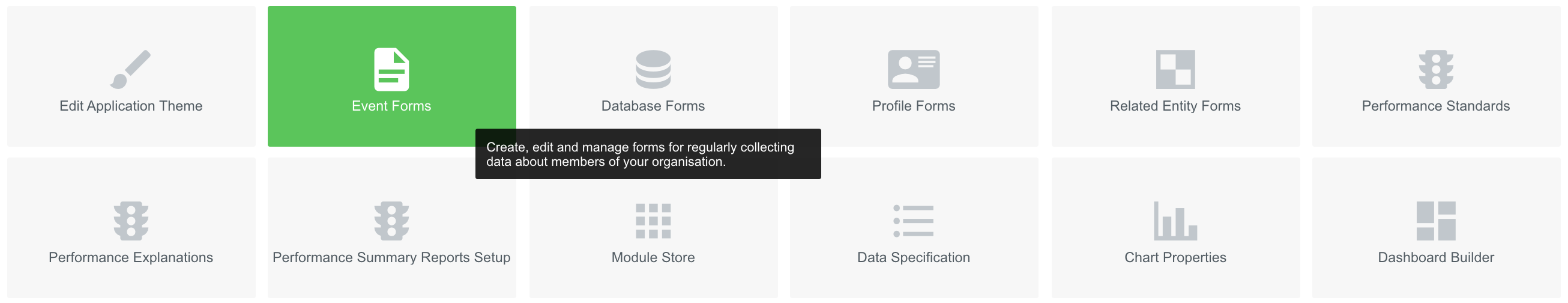Open Performance Standards text label
This screenshot has width=1568, height=303.
point(1436,106)
